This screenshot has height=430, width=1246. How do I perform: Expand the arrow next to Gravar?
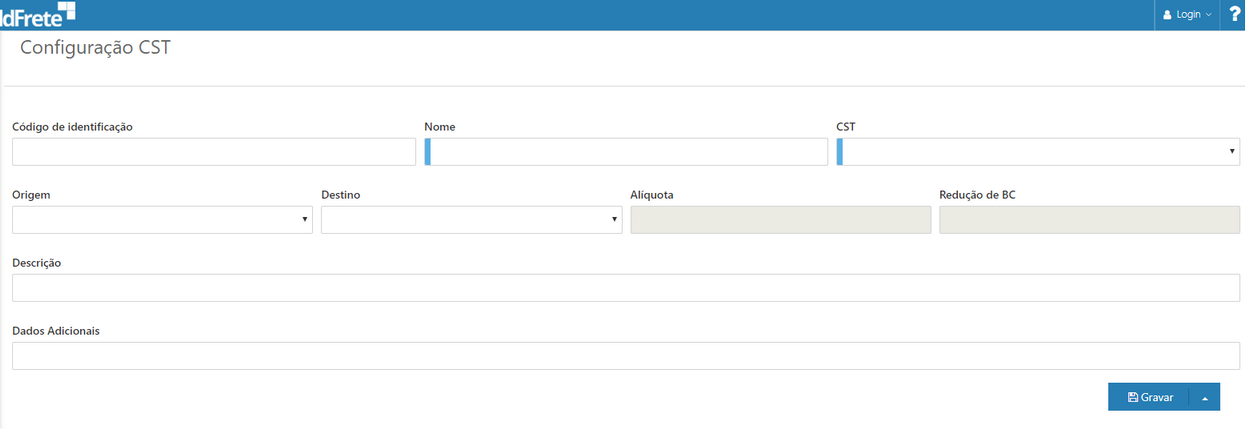pyautogui.click(x=1204, y=397)
